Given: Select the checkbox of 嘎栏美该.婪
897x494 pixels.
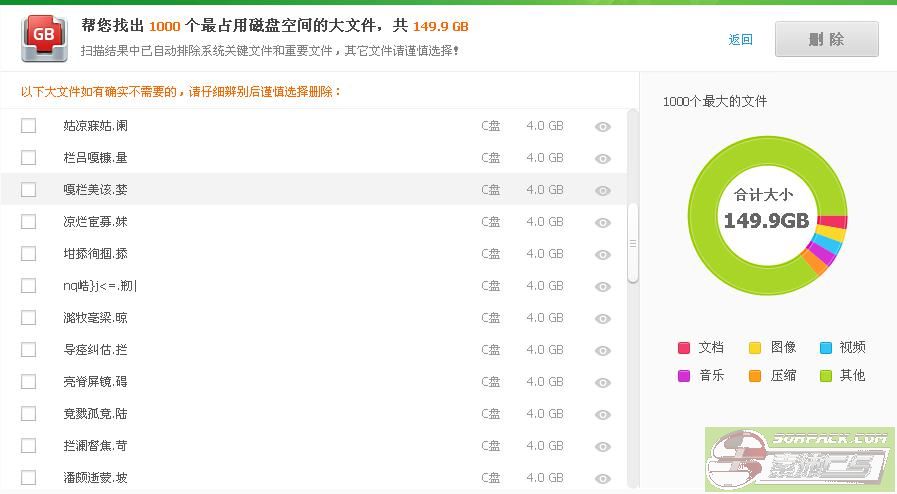Looking at the screenshot, I should [x=28, y=189].
